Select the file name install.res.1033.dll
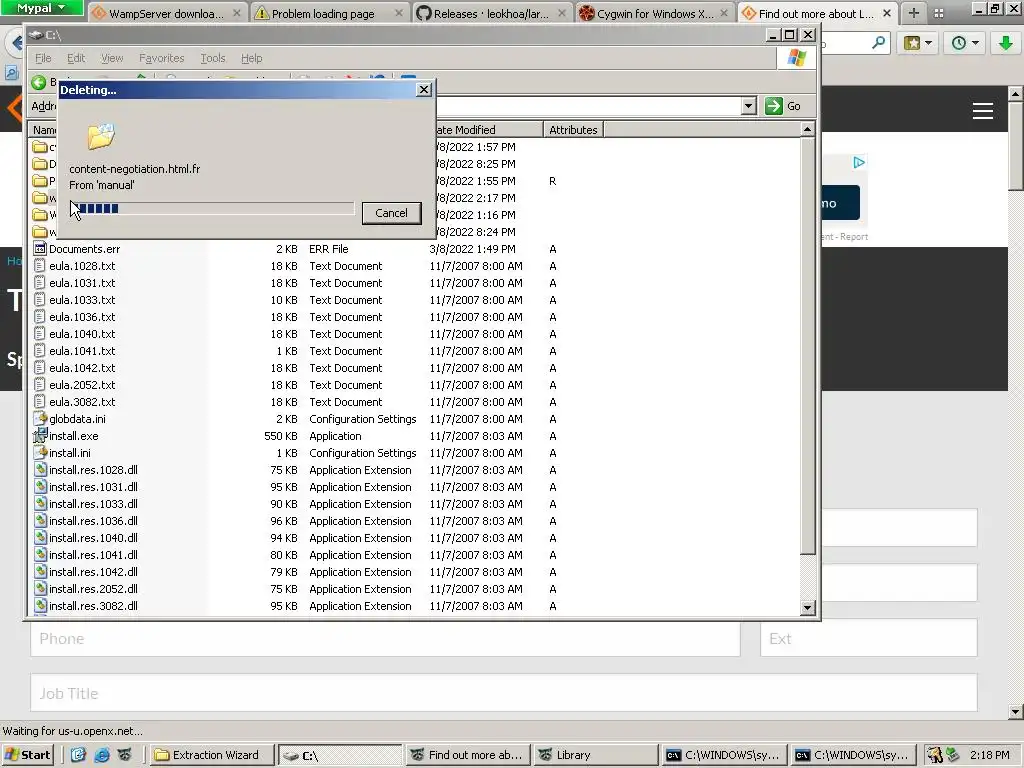The image size is (1024, 768). coord(93,504)
